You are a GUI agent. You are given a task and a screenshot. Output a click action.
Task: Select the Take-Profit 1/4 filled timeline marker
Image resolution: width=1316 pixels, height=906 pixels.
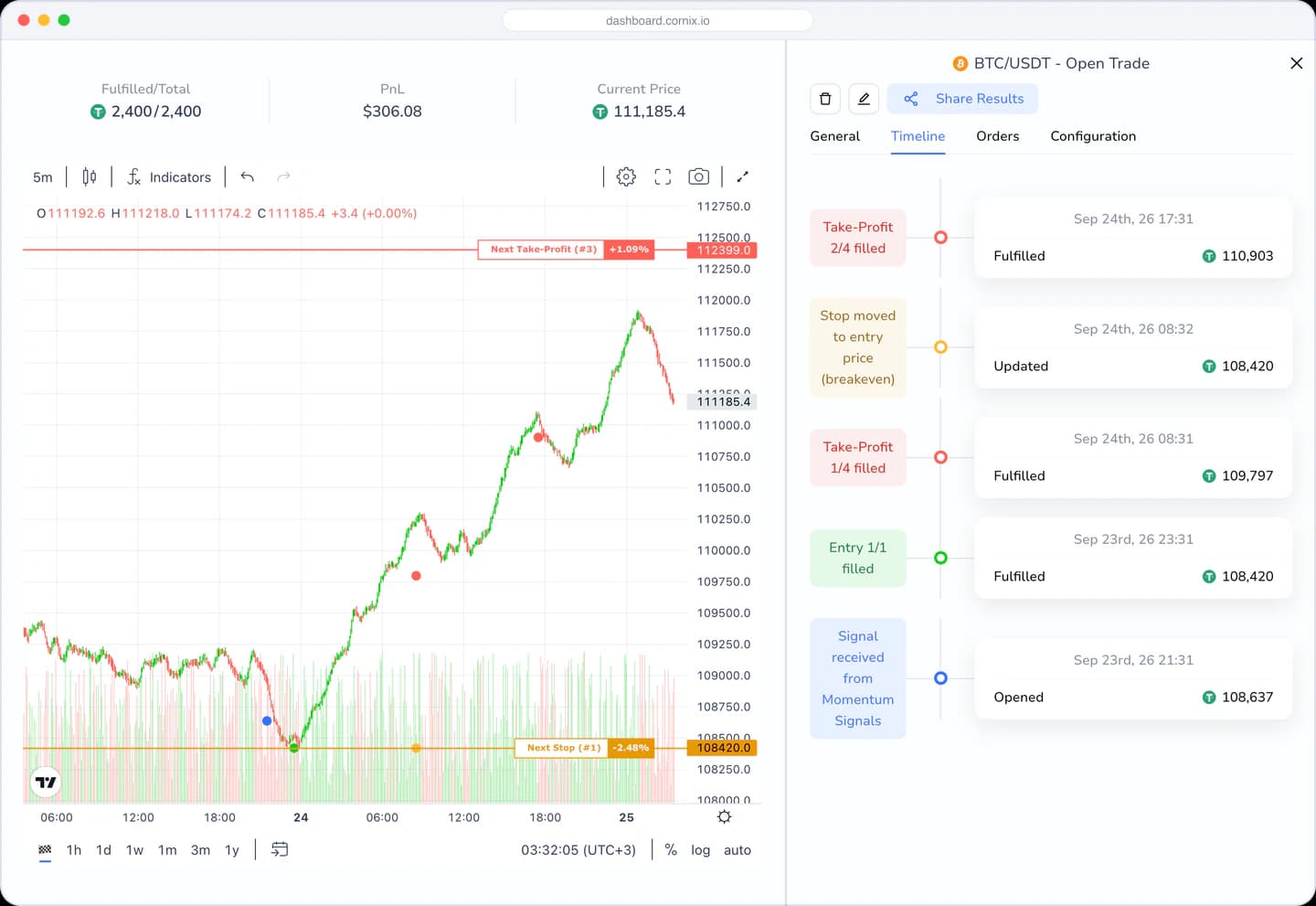tap(940, 457)
